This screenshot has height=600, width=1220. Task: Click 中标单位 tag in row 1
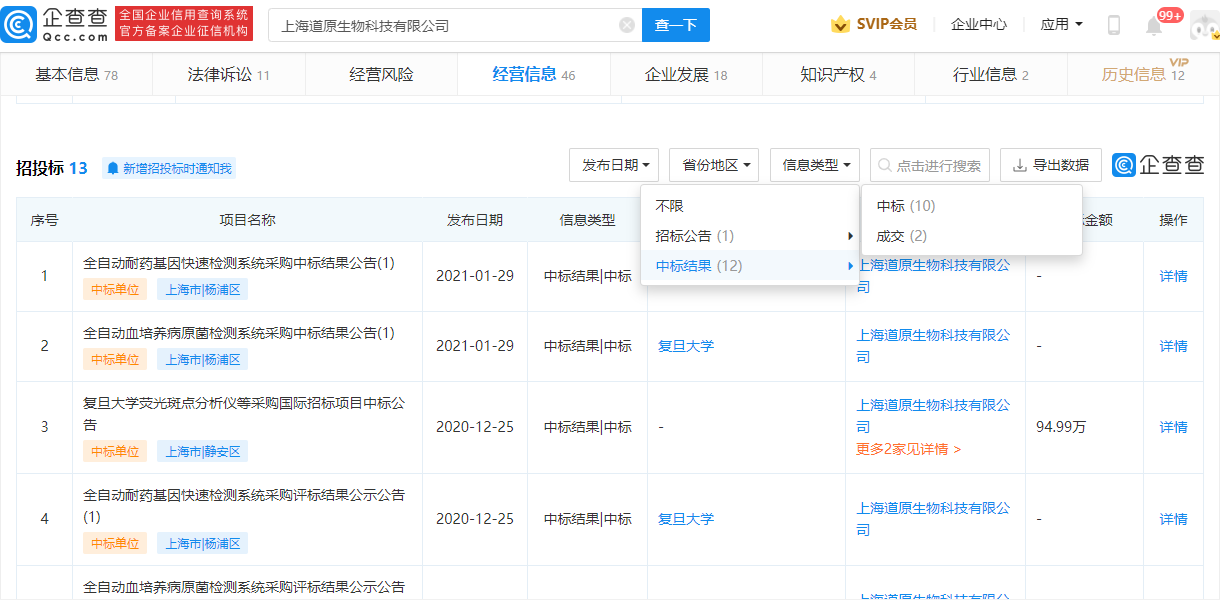point(115,290)
